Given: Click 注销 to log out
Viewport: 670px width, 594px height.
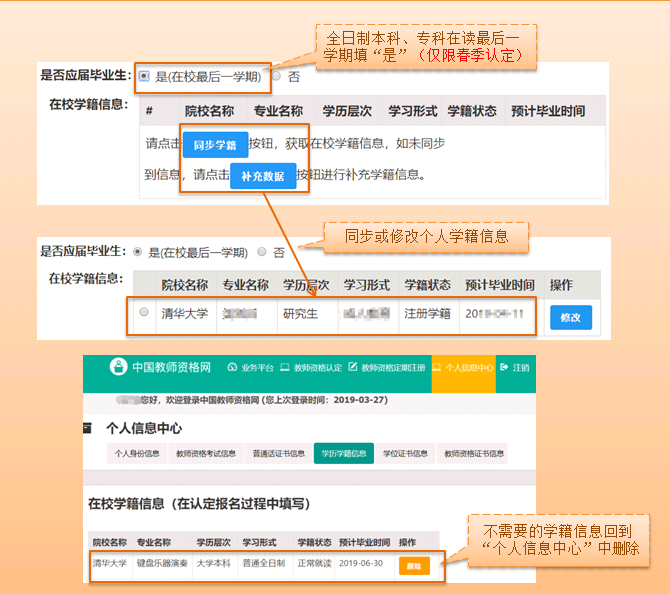Looking at the screenshot, I should pyautogui.click(x=515, y=368).
